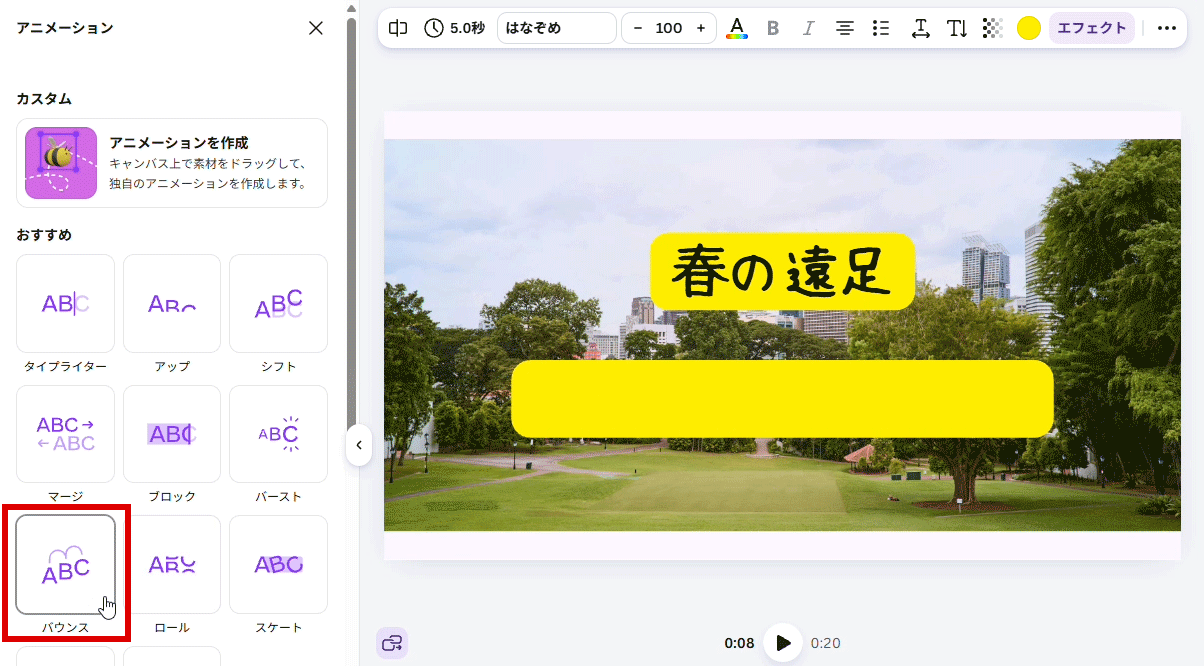The height and width of the screenshot is (666, 1204).
Task: Select the バウンス animation
Action: pyautogui.click(x=66, y=565)
